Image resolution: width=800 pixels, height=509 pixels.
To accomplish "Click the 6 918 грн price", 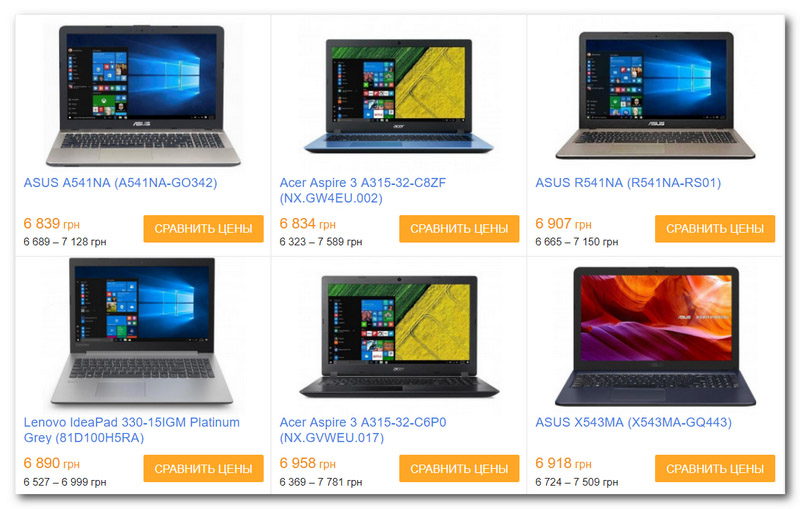I will click(x=563, y=463).
